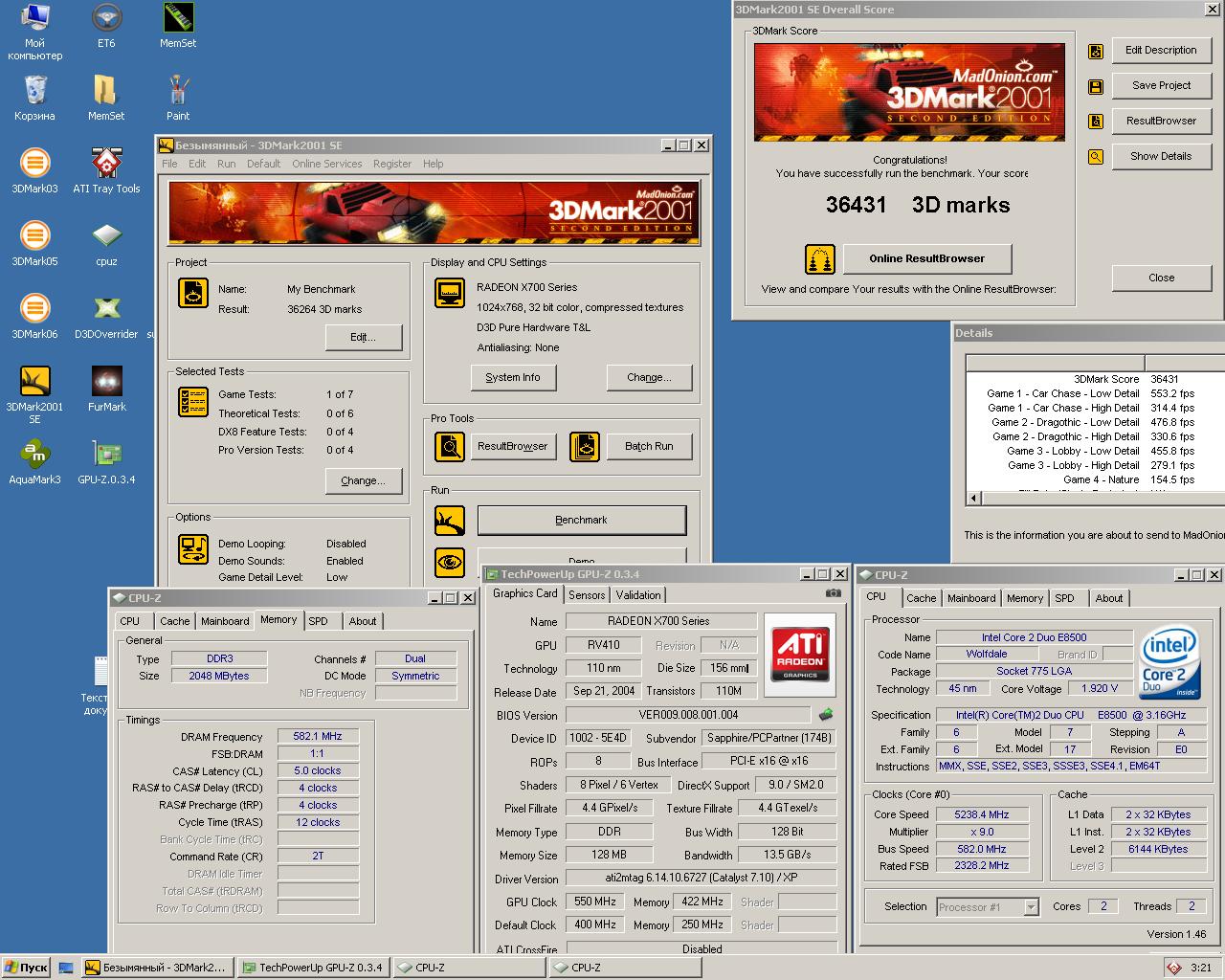Launch the cpuz desktop shortcut
Screen dimensions: 1225x980
click(x=106, y=244)
